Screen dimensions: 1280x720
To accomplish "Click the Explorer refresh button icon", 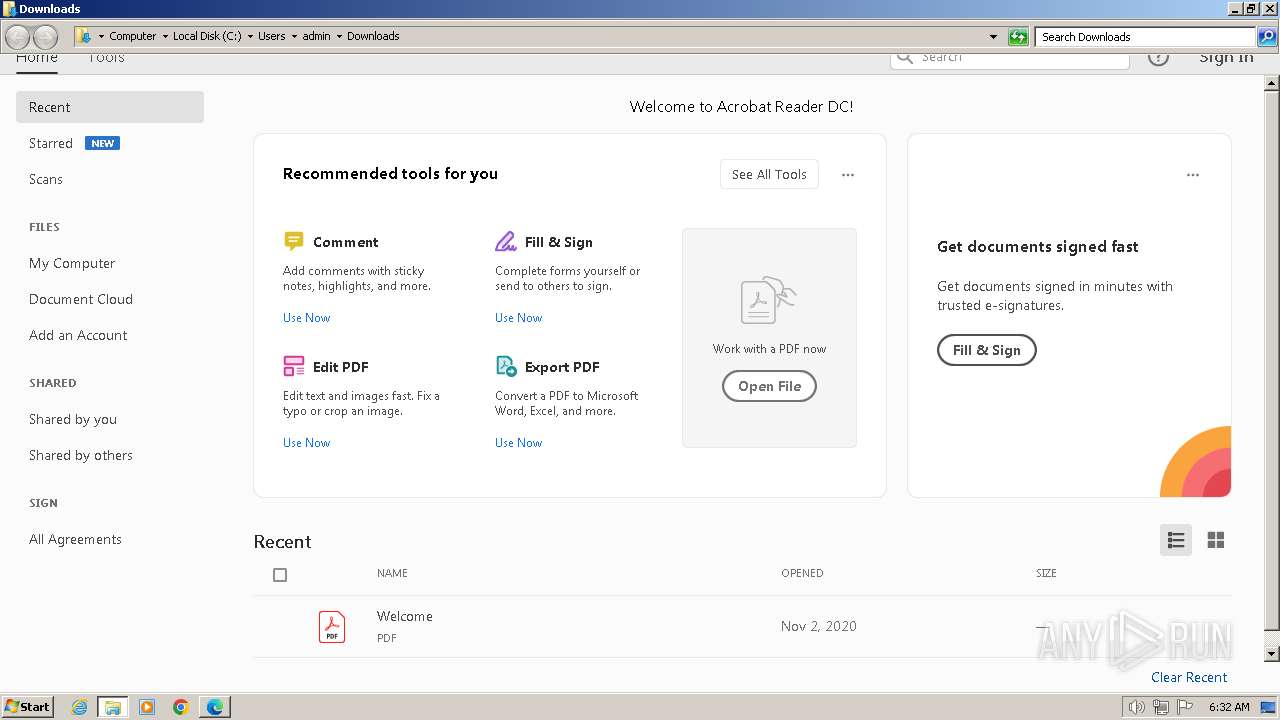I will [x=1018, y=37].
